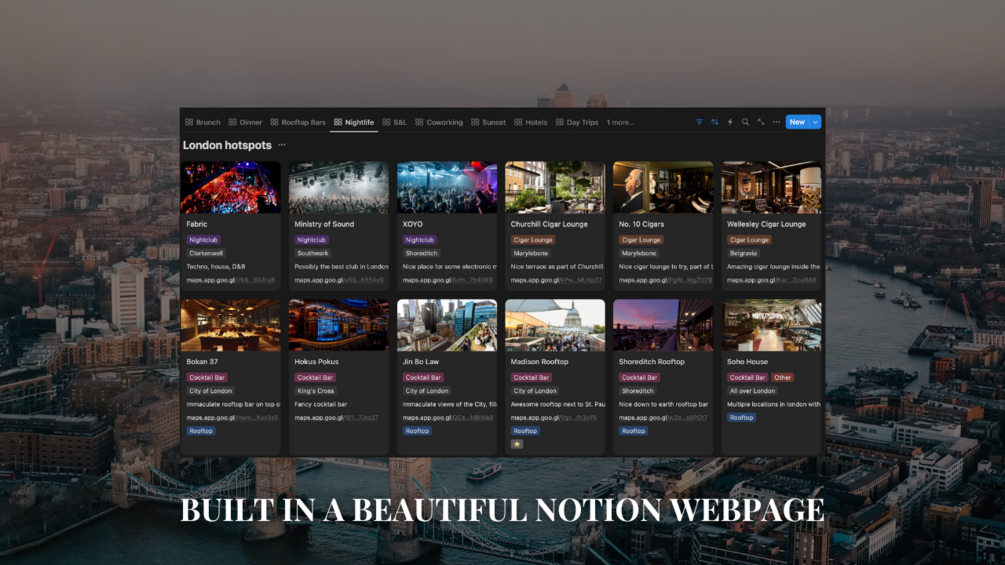Screen dimensions: 1005x565
Task: Switch to the Brunch tab
Action: coord(203,122)
